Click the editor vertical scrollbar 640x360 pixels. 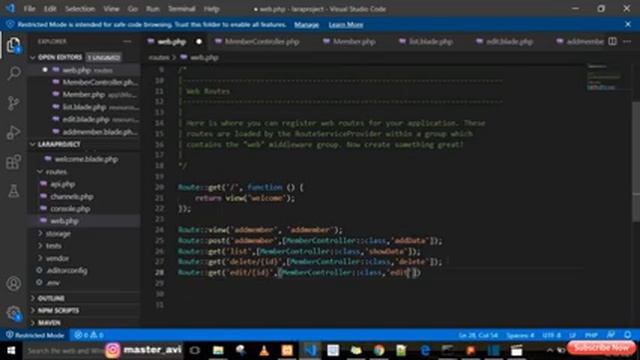click(636, 162)
